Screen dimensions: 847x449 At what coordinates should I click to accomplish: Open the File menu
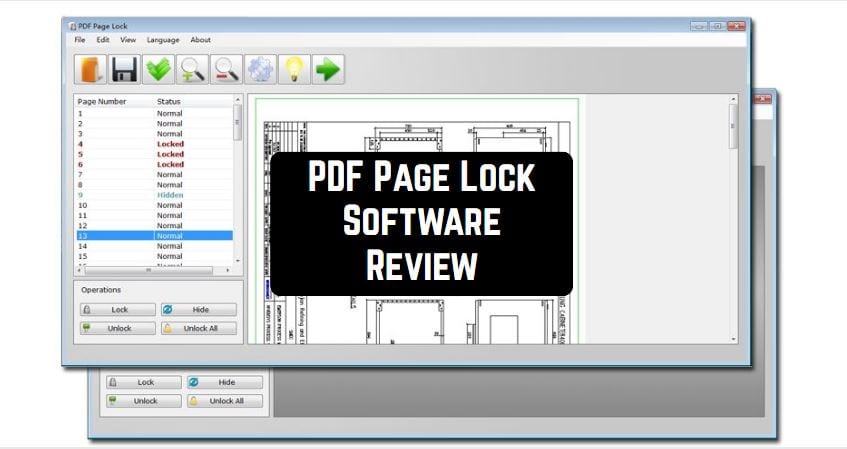tap(80, 40)
